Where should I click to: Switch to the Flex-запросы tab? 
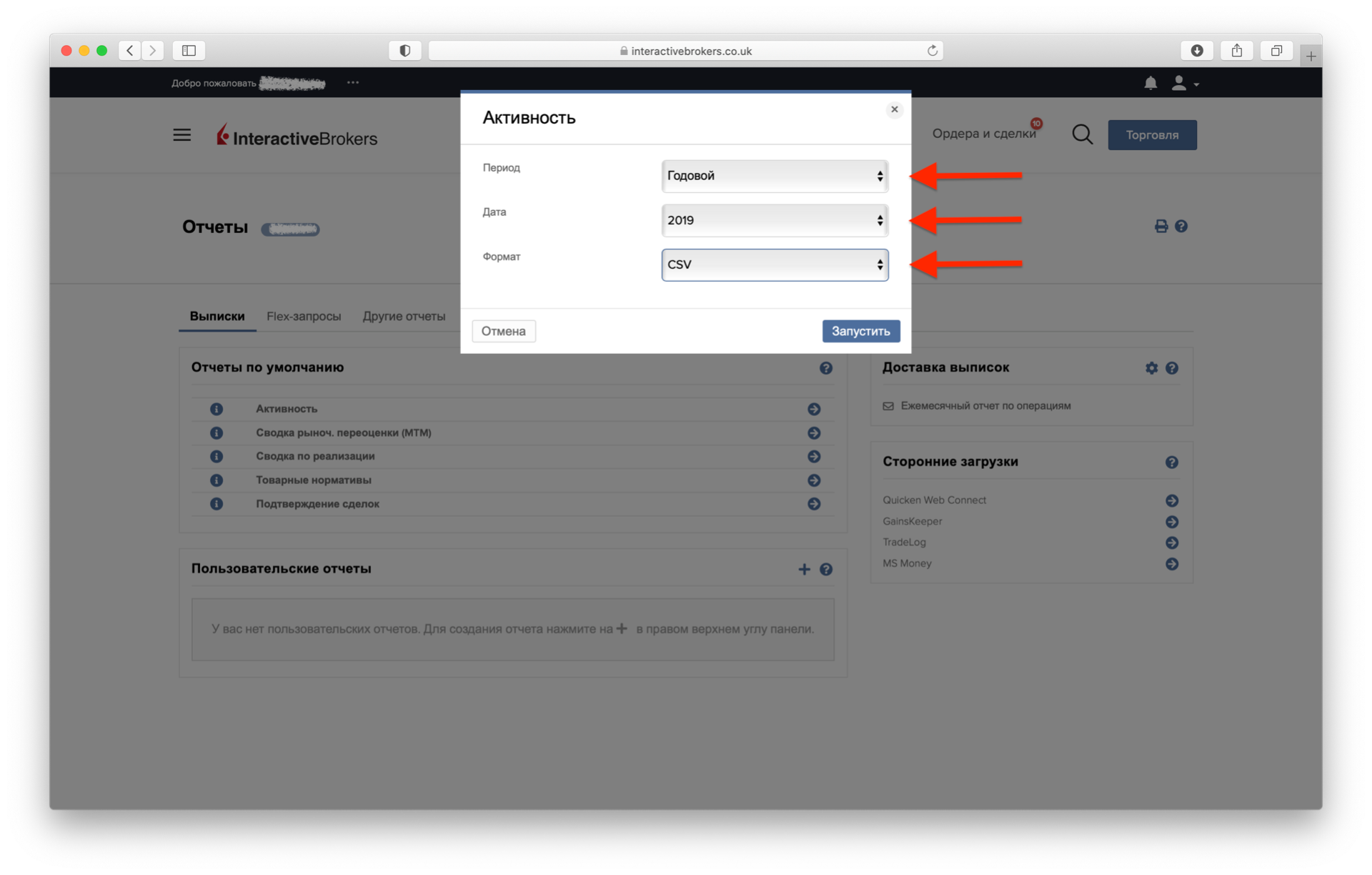[304, 316]
